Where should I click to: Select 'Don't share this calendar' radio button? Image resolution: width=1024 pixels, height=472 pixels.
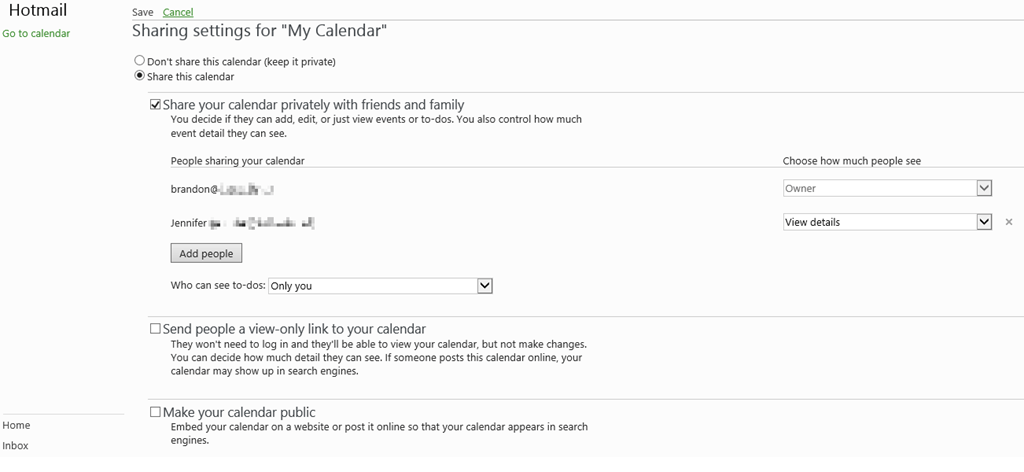(x=140, y=61)
